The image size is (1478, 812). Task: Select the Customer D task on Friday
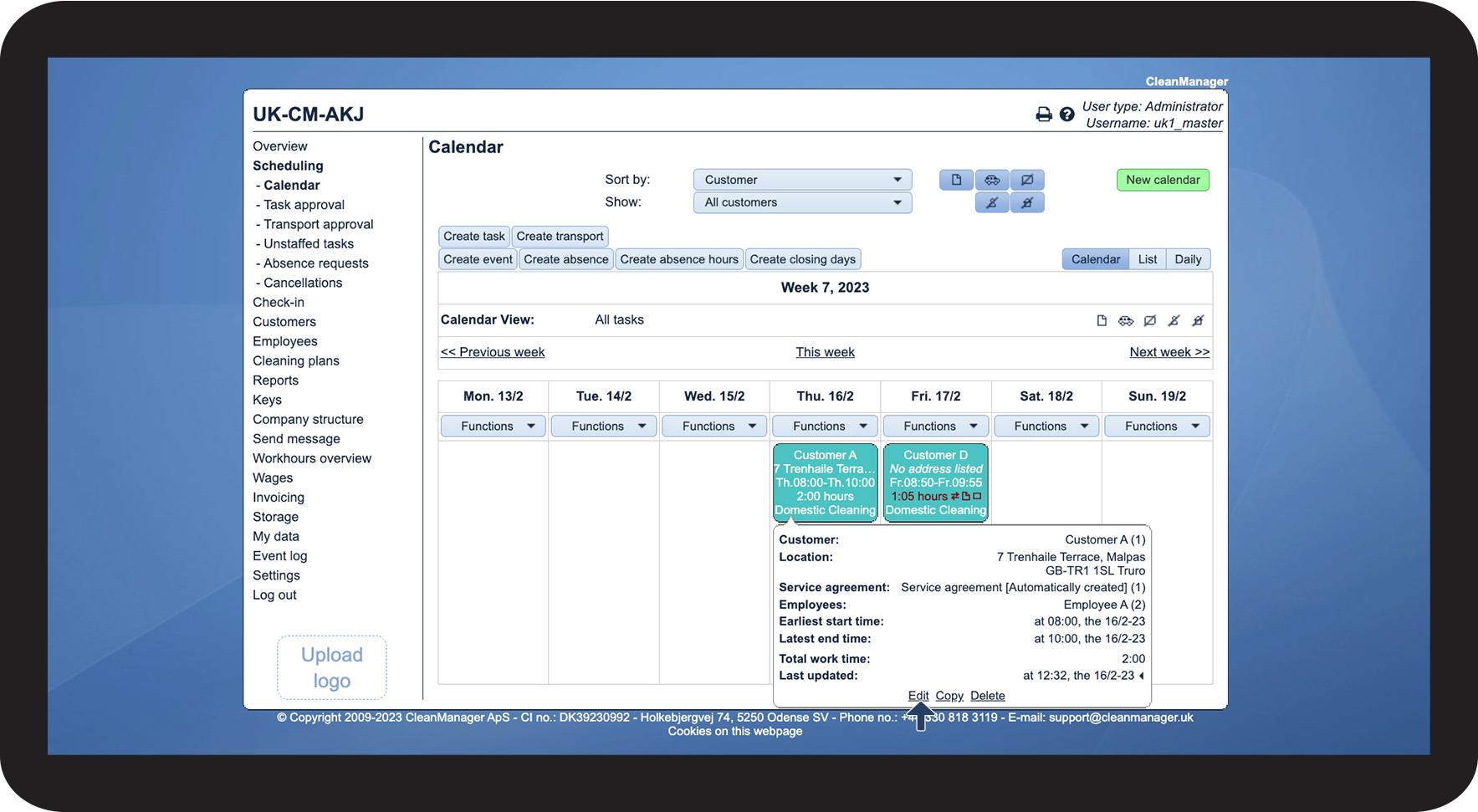(935, 483)
